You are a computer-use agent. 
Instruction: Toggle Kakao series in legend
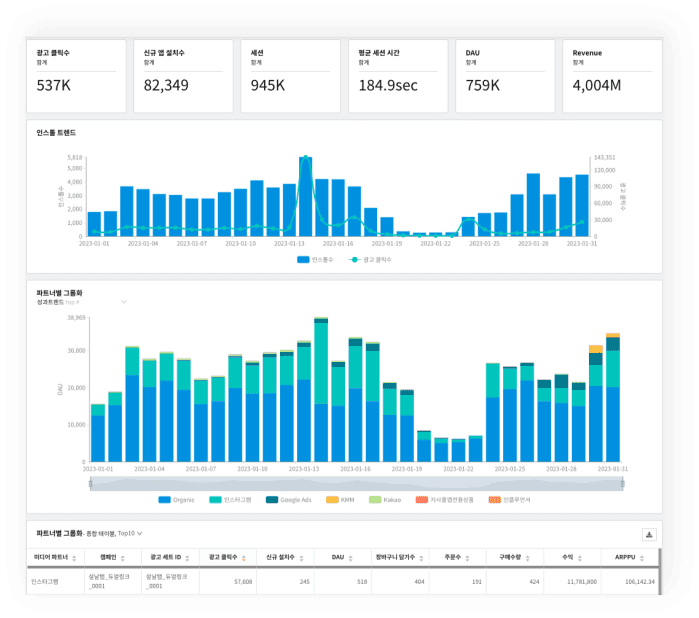(385, 500)
